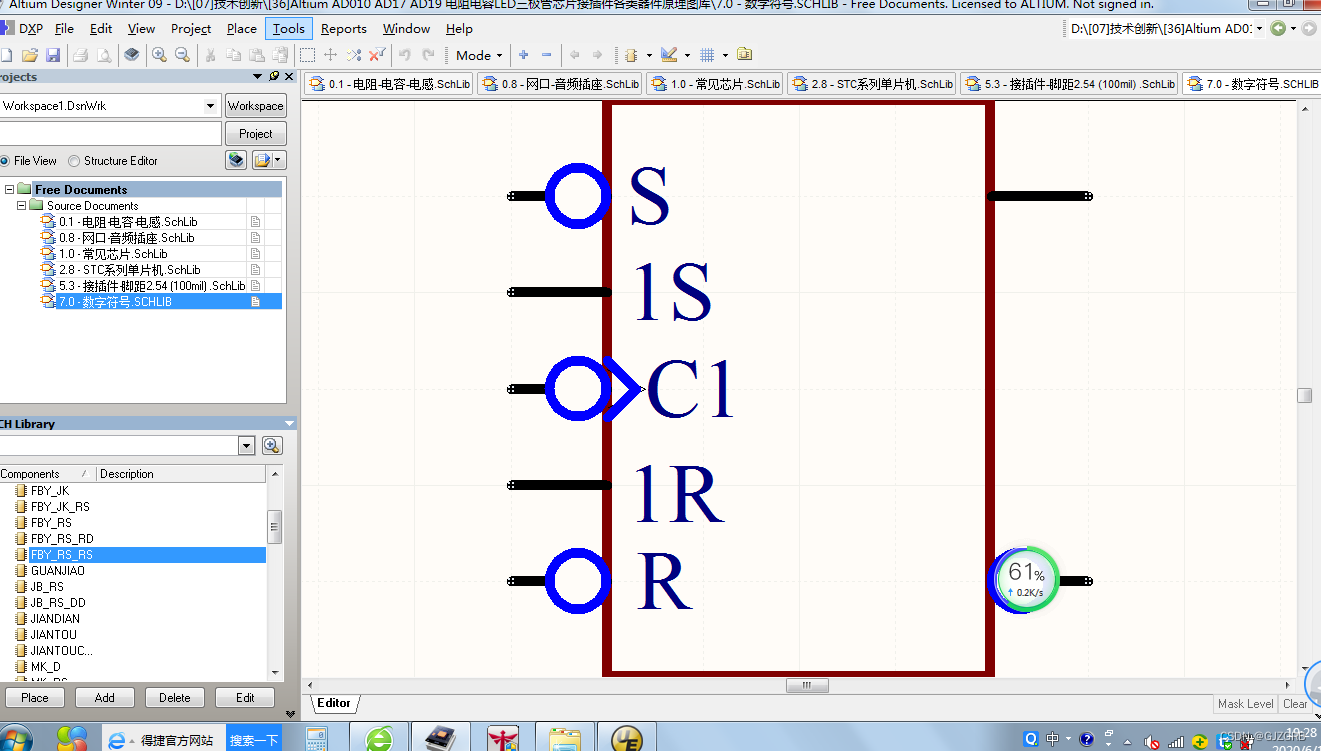Save the current library with floppy icon
Viewport: 1321px width, 751px height.
point(53,55)
